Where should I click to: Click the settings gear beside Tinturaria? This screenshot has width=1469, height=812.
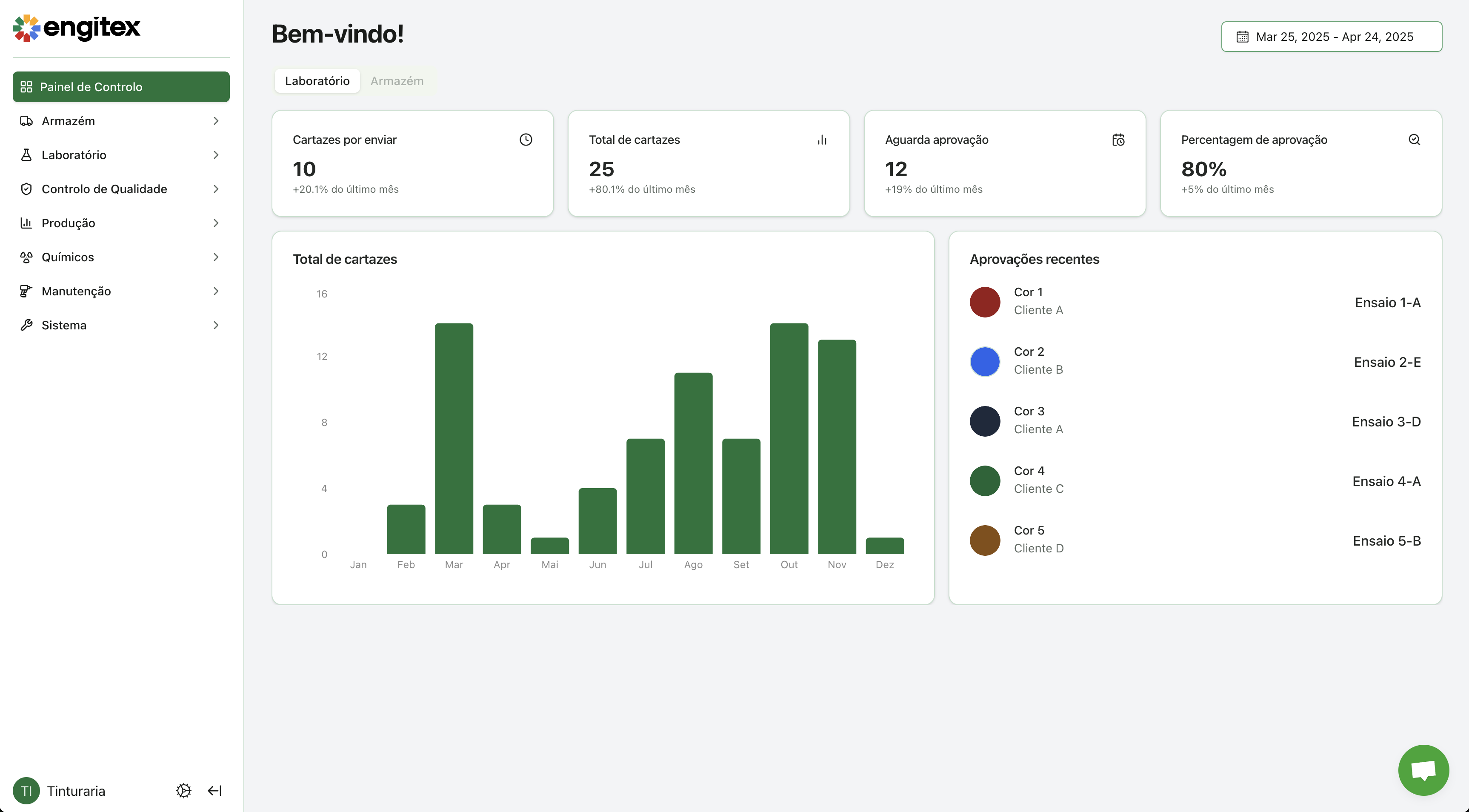[x=184, y=790]
